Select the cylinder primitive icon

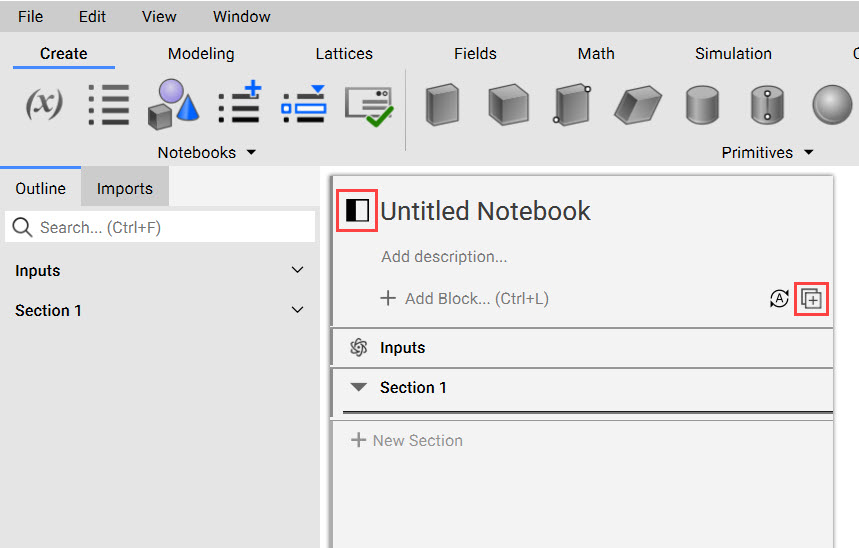point(702,105)
